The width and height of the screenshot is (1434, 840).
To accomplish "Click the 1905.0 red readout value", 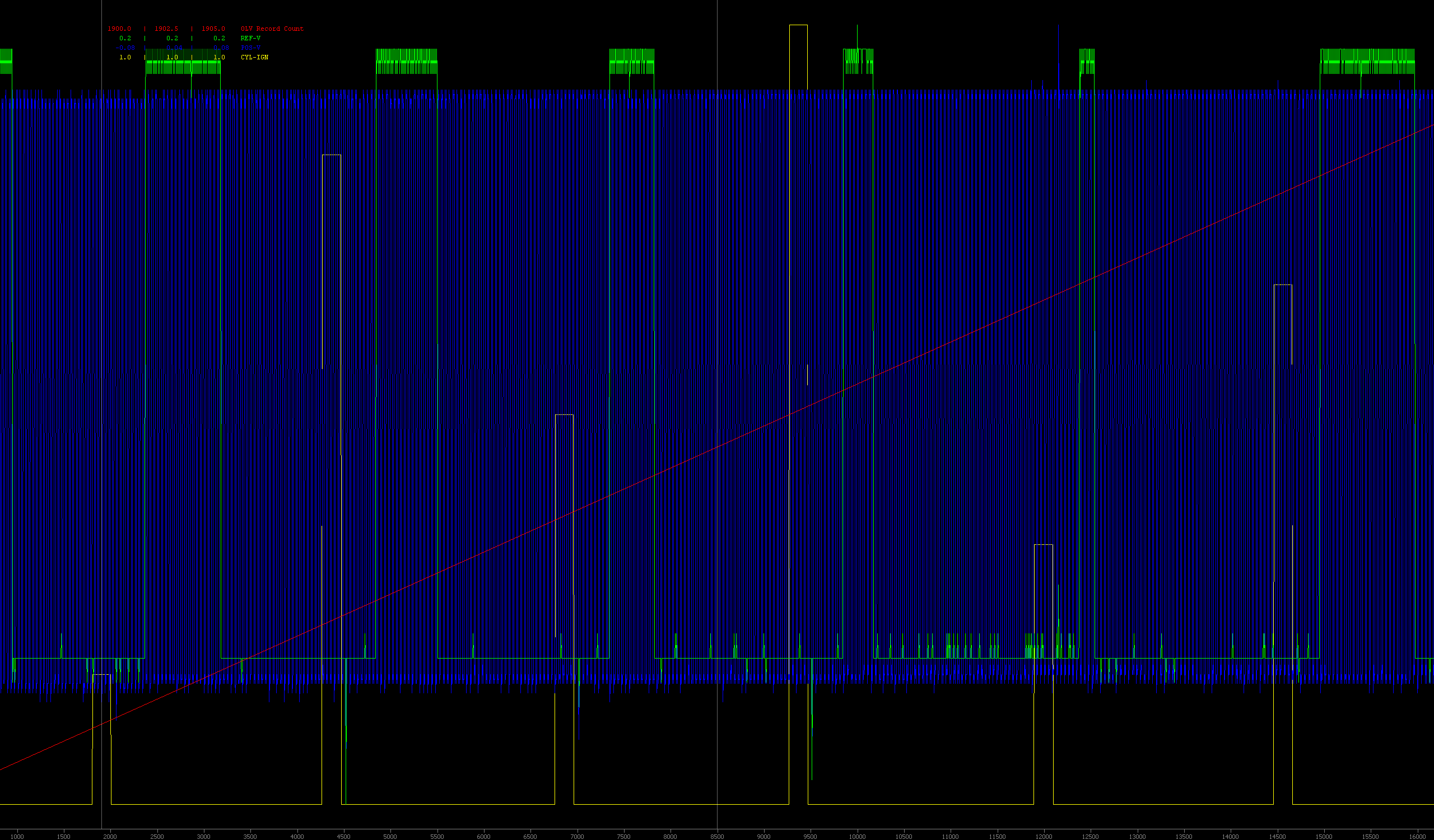I will pyautogui.click(x=213, y=29).
